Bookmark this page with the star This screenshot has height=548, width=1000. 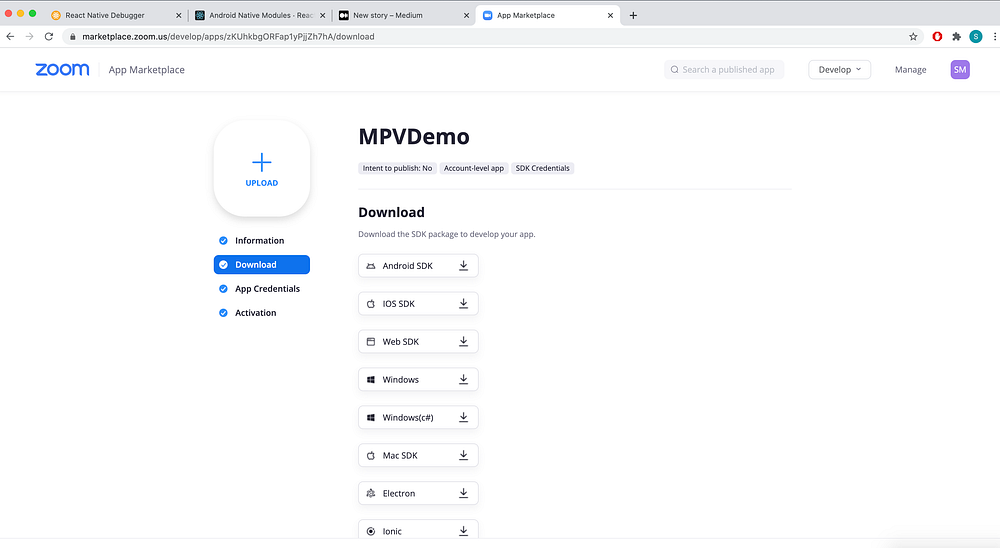tap(913, 36)
